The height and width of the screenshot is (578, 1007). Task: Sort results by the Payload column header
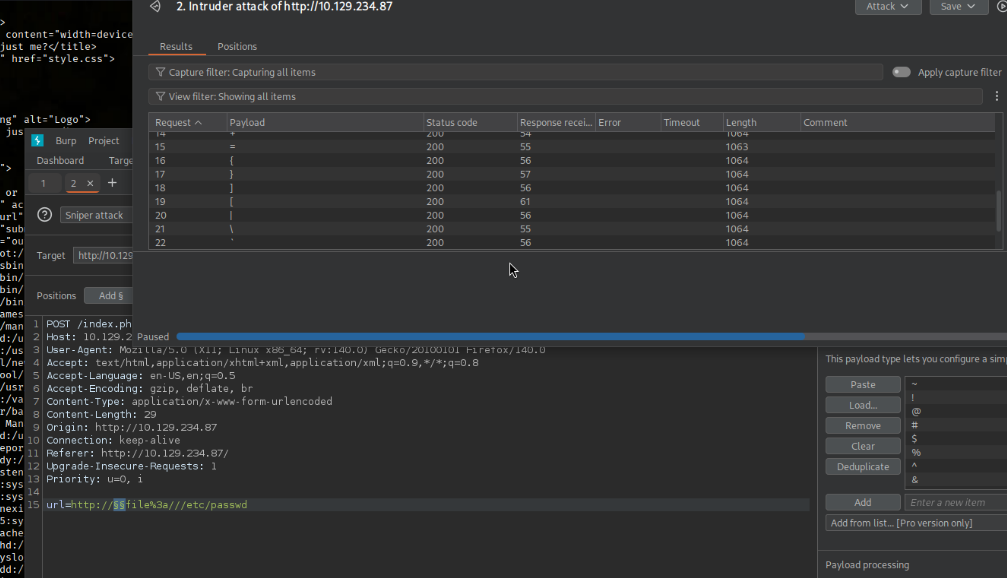pos(326,122)
